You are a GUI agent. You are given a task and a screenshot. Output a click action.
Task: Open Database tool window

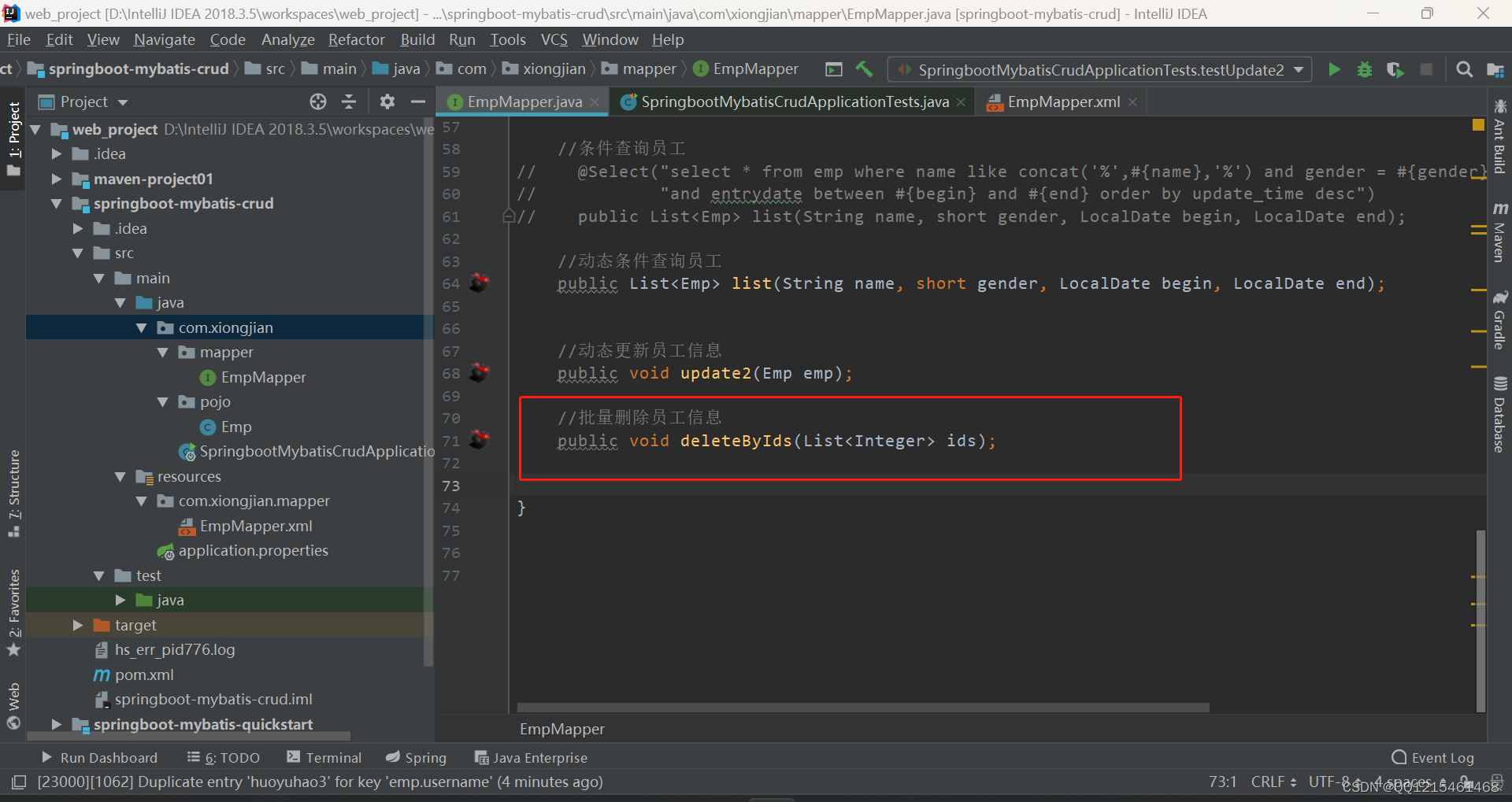coord(1499,414)
